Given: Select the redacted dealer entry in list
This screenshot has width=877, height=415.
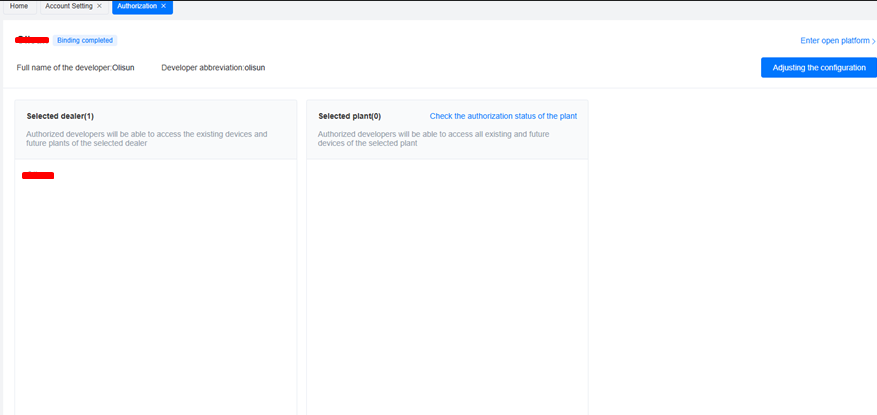Looking at the screenshot, I should point(38,175).
